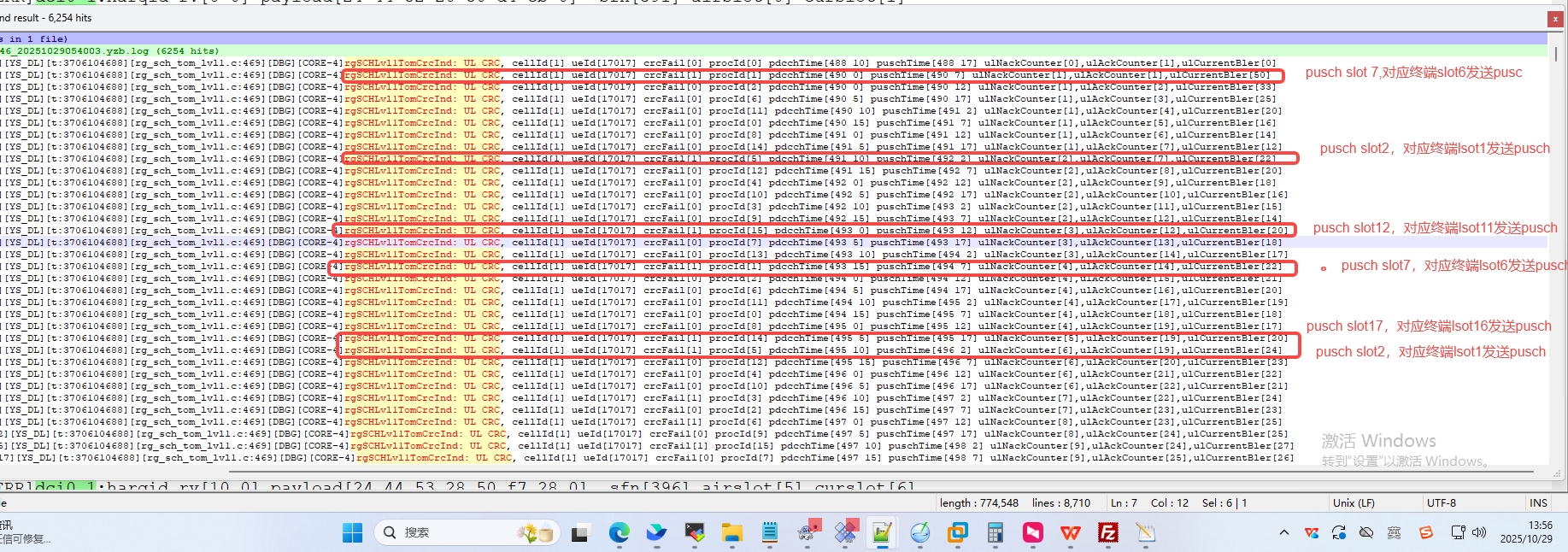Screen dimensions: 1568x552
Task: Toggle the INS insert mode indicator
Action: pyautogui.click(x=1538, y=503)
